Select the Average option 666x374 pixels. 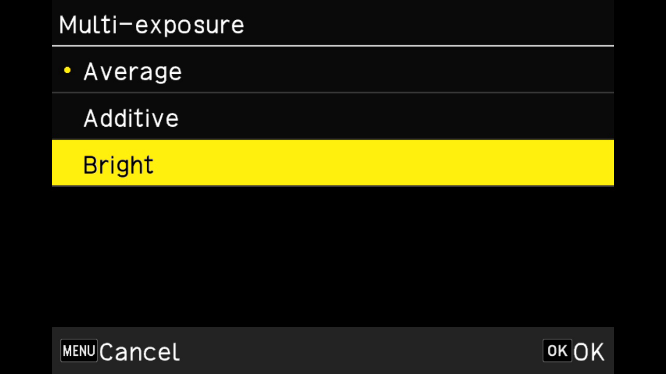pyautogui.click(x=333, y=70)
